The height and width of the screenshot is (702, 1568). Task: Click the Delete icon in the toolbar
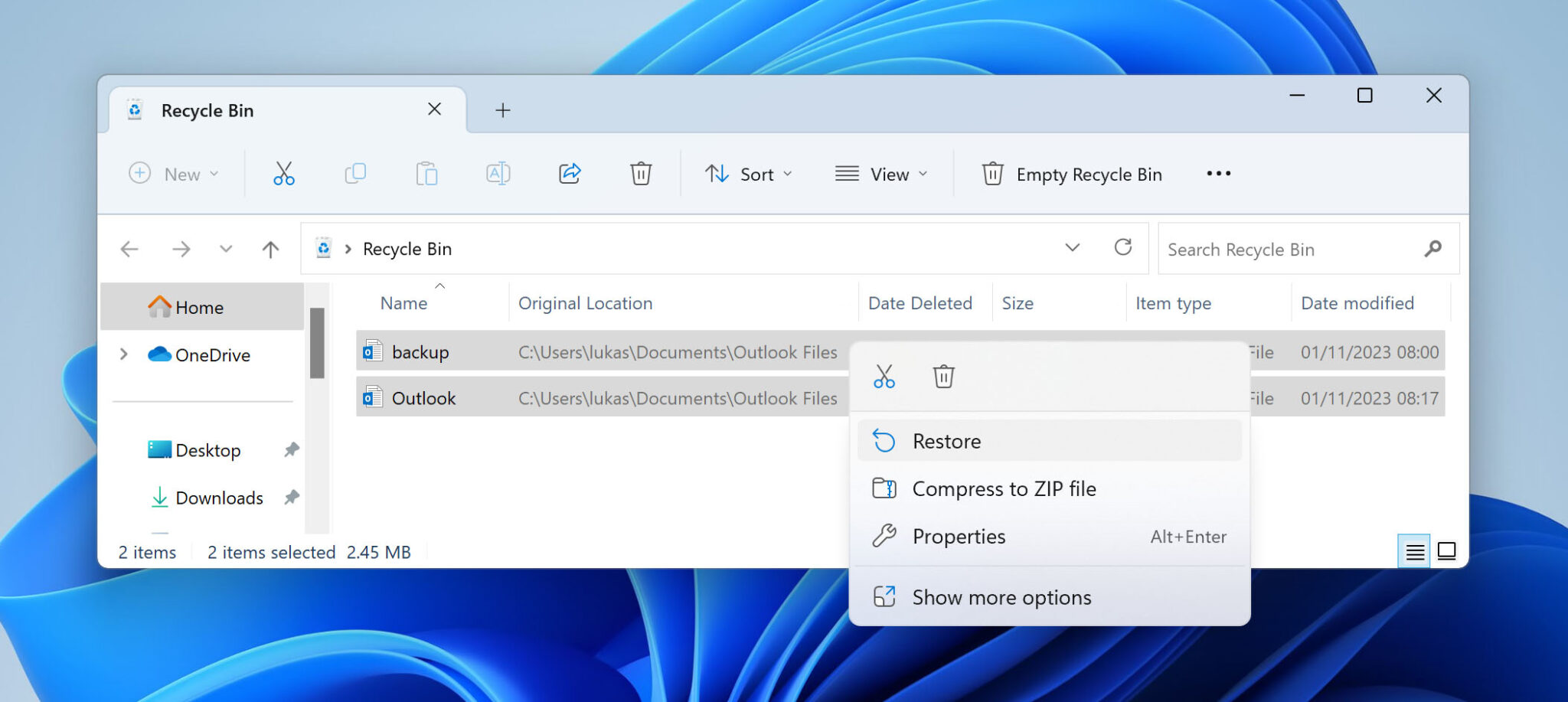(641, 174)
